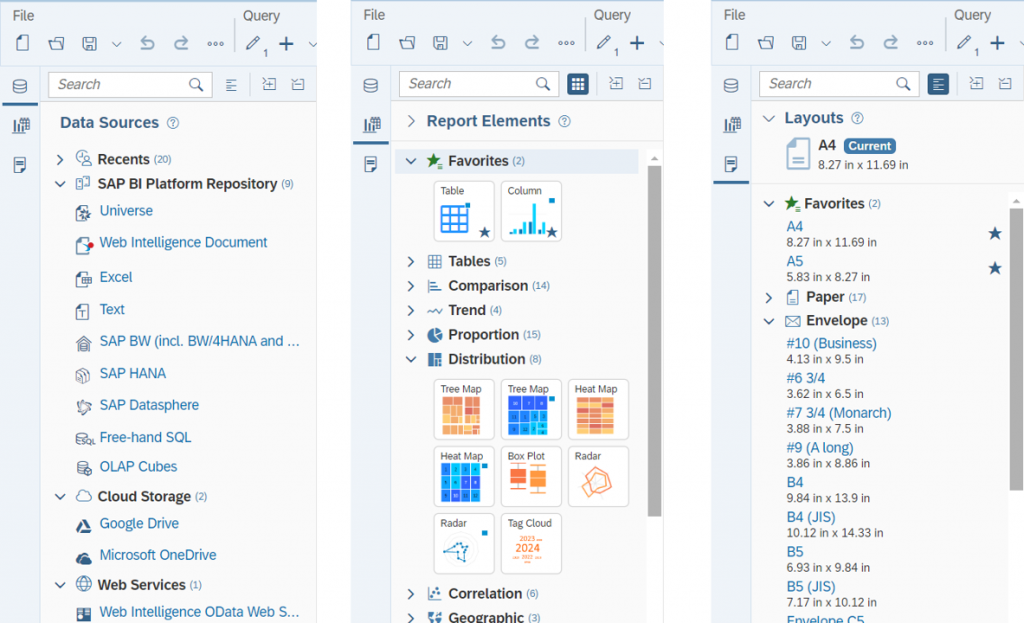Click the help icon beside Report Elements
This screenshot has height=623, width=1024.
tap(564, 122)
